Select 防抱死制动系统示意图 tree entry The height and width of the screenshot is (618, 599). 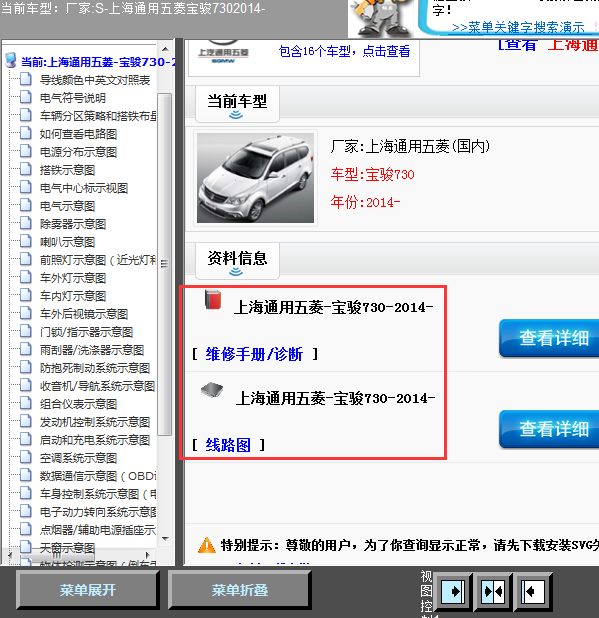[x=95, y=368]
